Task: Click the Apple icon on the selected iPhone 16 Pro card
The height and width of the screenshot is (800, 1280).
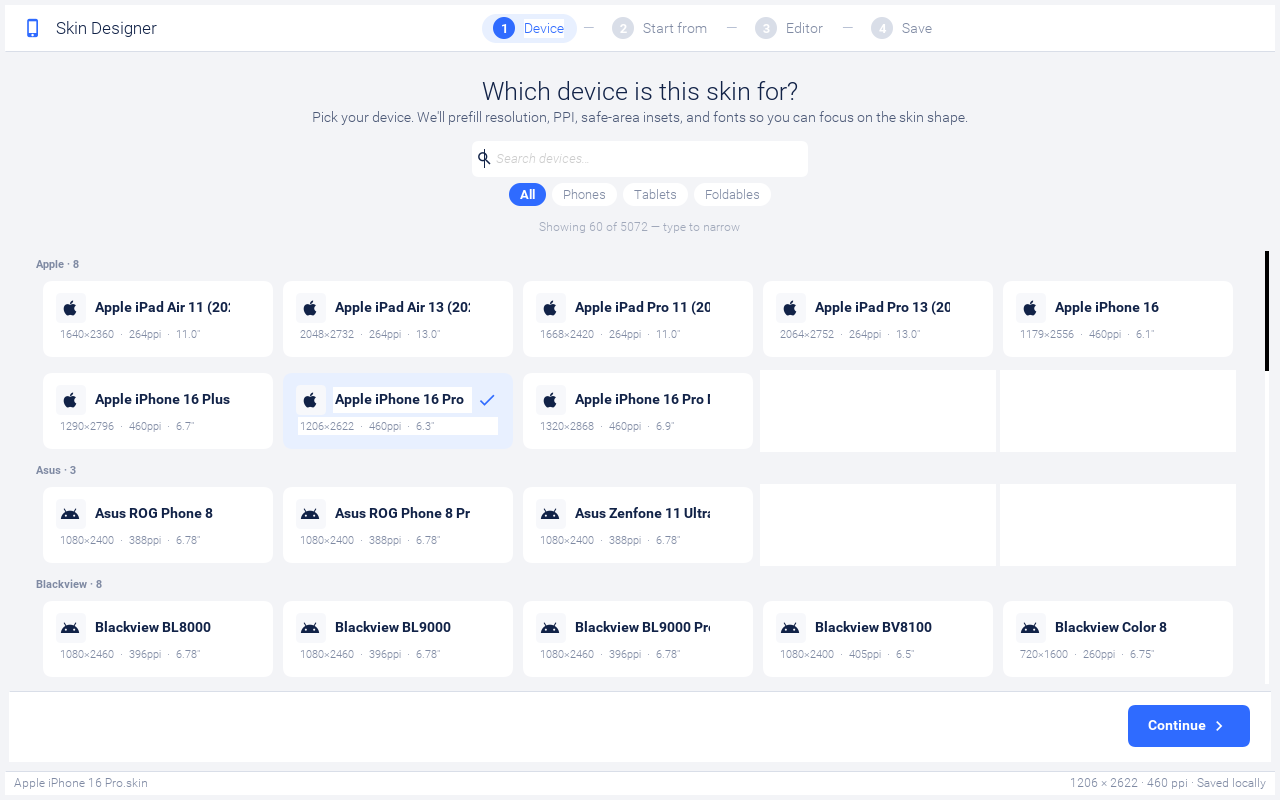Action: (x=310, y=400)
